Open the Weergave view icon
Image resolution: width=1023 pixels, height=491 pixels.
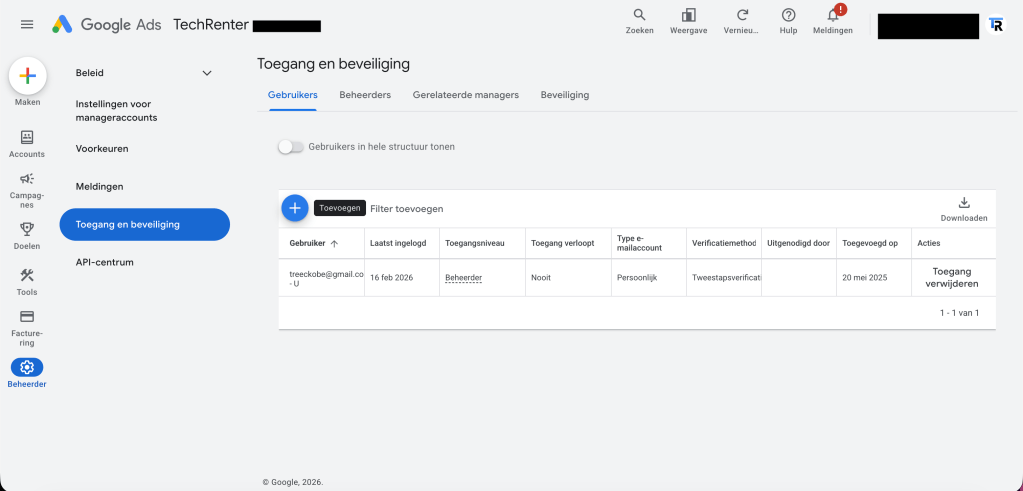[688, 16]
